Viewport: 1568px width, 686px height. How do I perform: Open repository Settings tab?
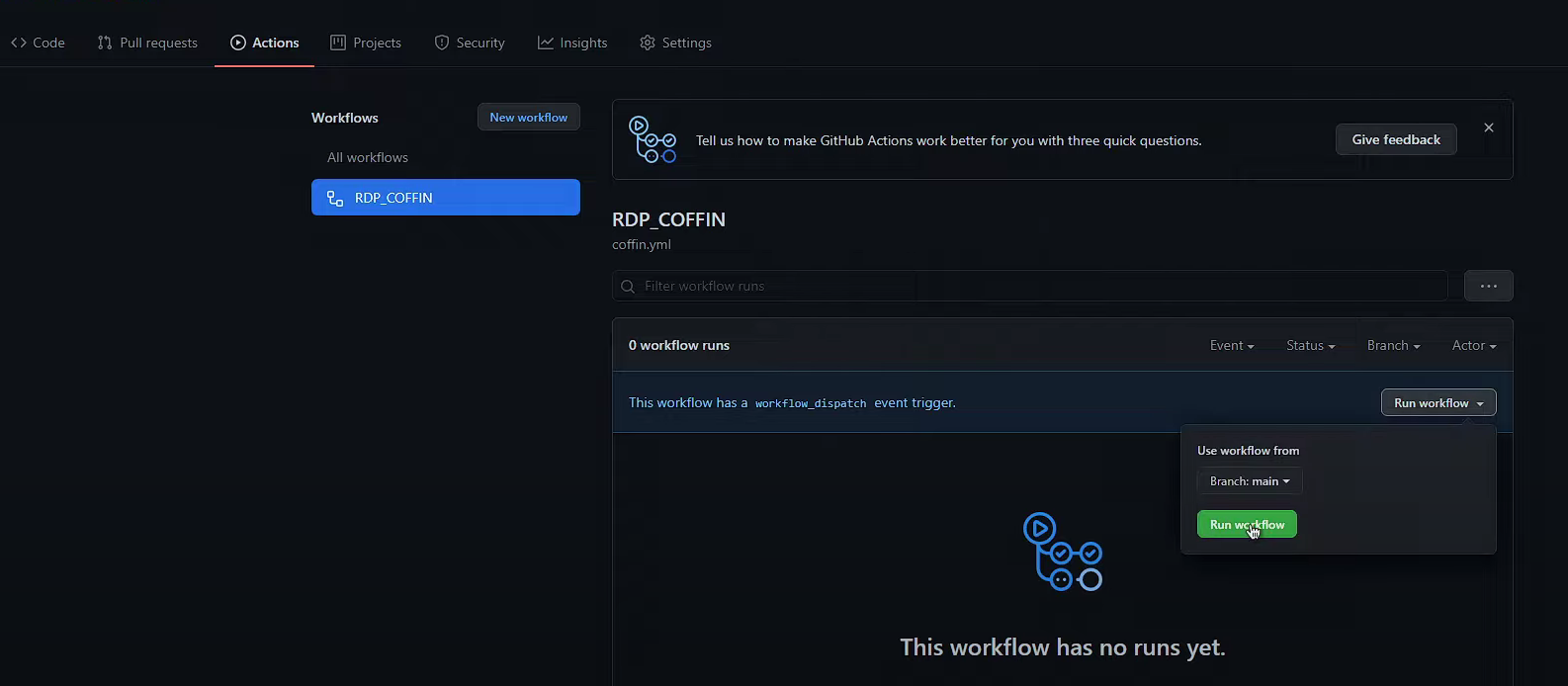(675, 43)
